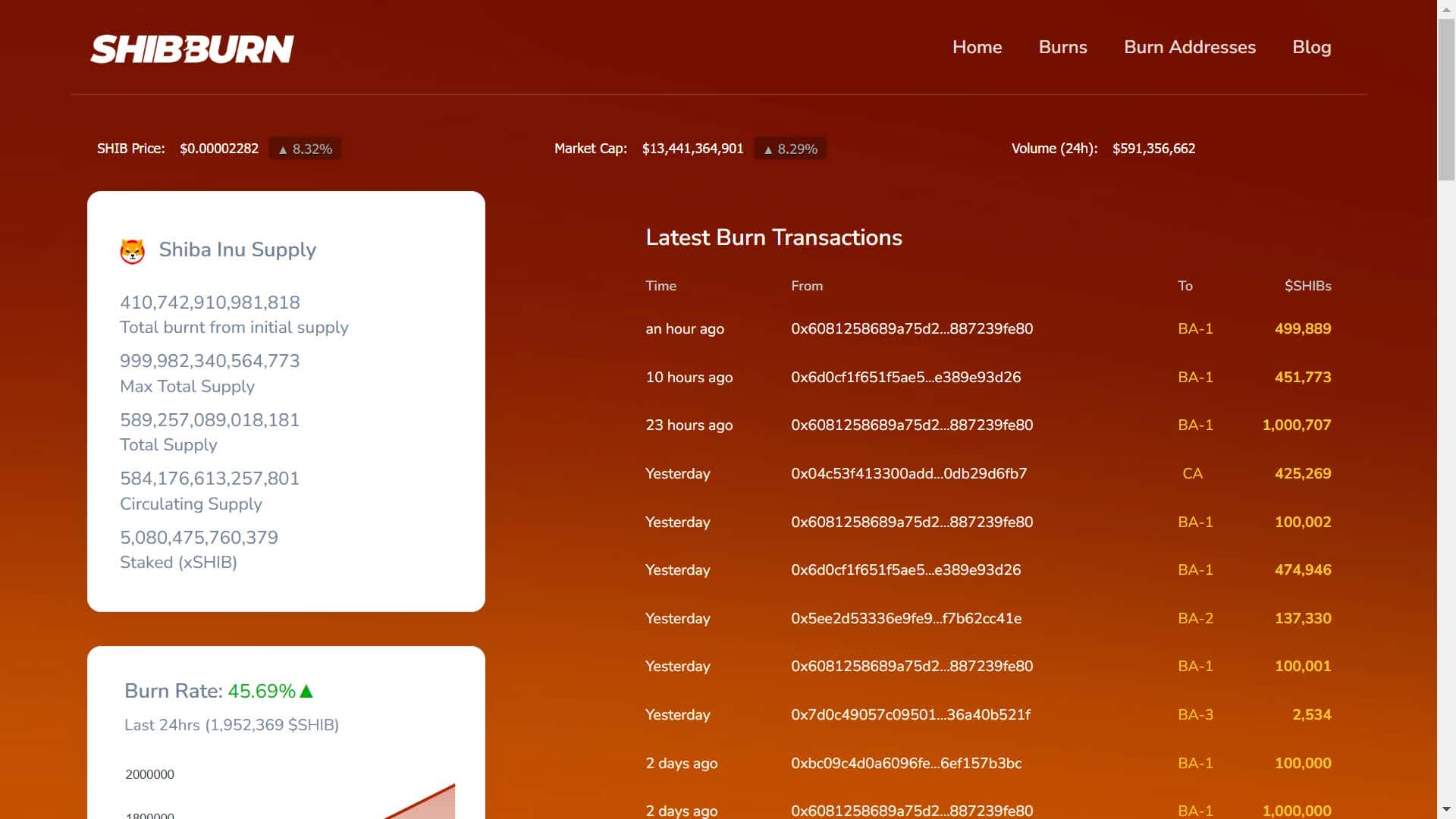Click BA-1 in the '23 hours ago' row
Viewport: 1456px width, 819px height.
(x=1195, y=425)
